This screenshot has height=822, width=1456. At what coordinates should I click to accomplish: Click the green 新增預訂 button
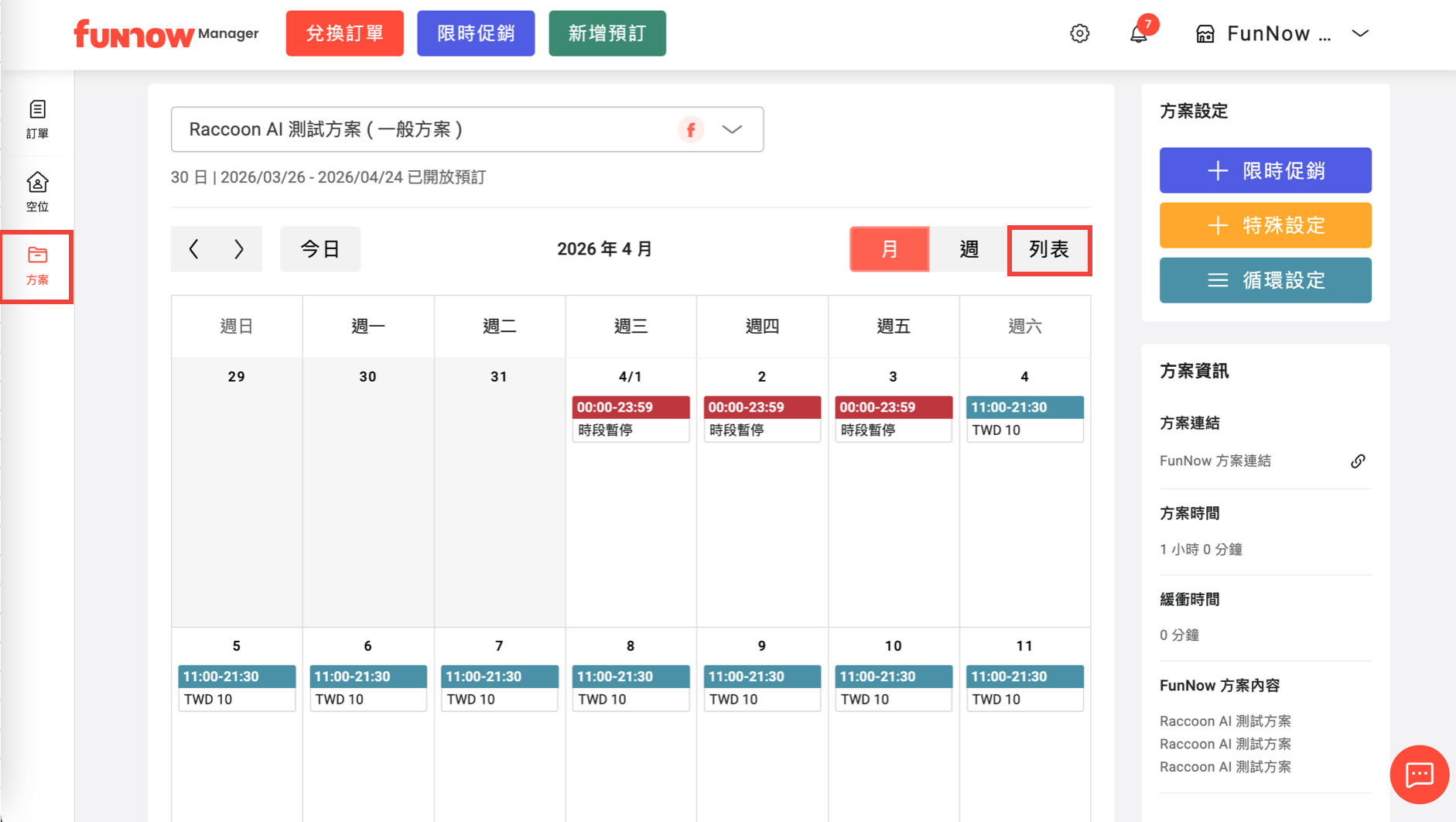(x=607, y=33)
